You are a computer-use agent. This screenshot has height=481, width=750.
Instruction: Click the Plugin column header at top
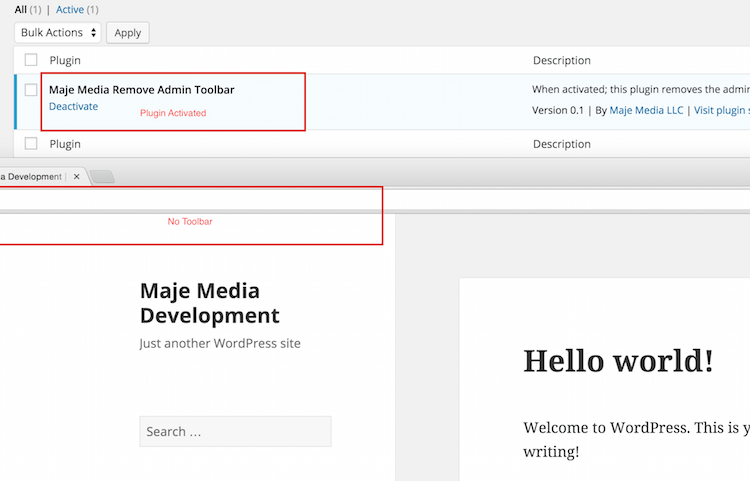click(x=65, y=60)
